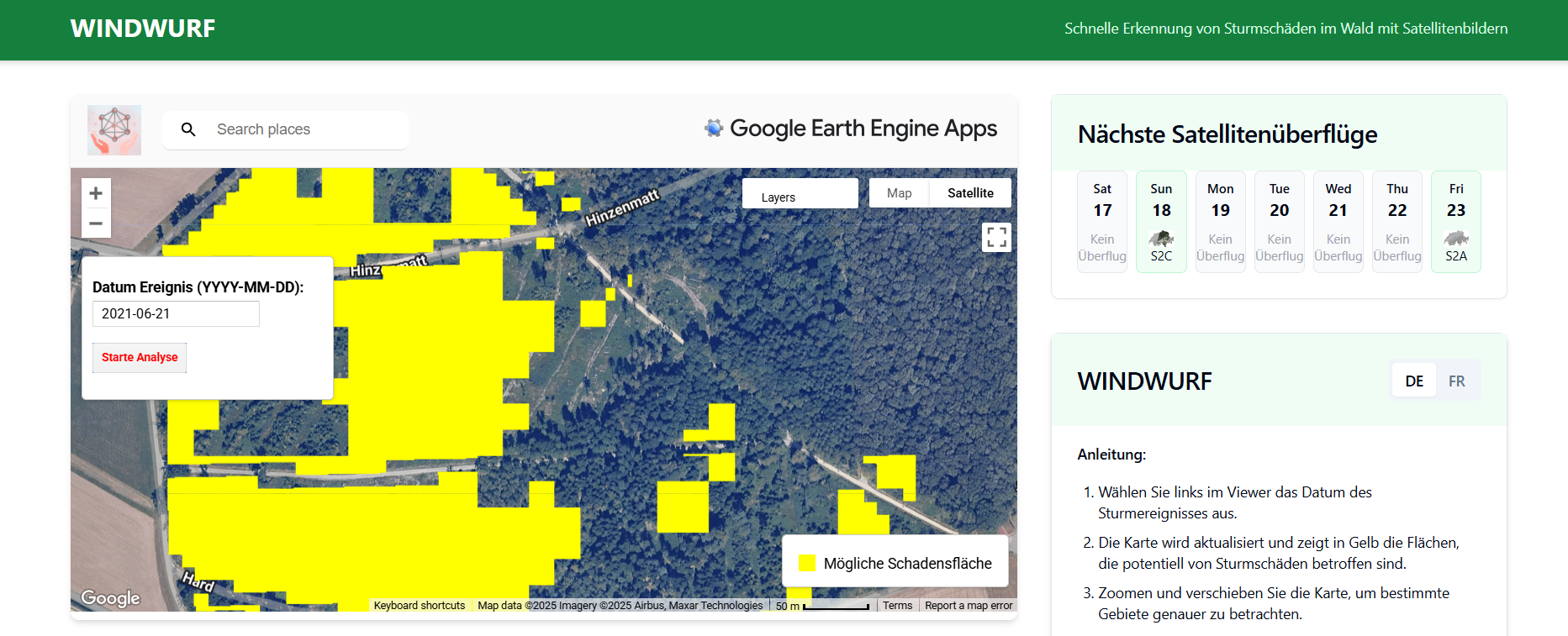
Task: Click the search magnifier icon
Action: point(188,129)
